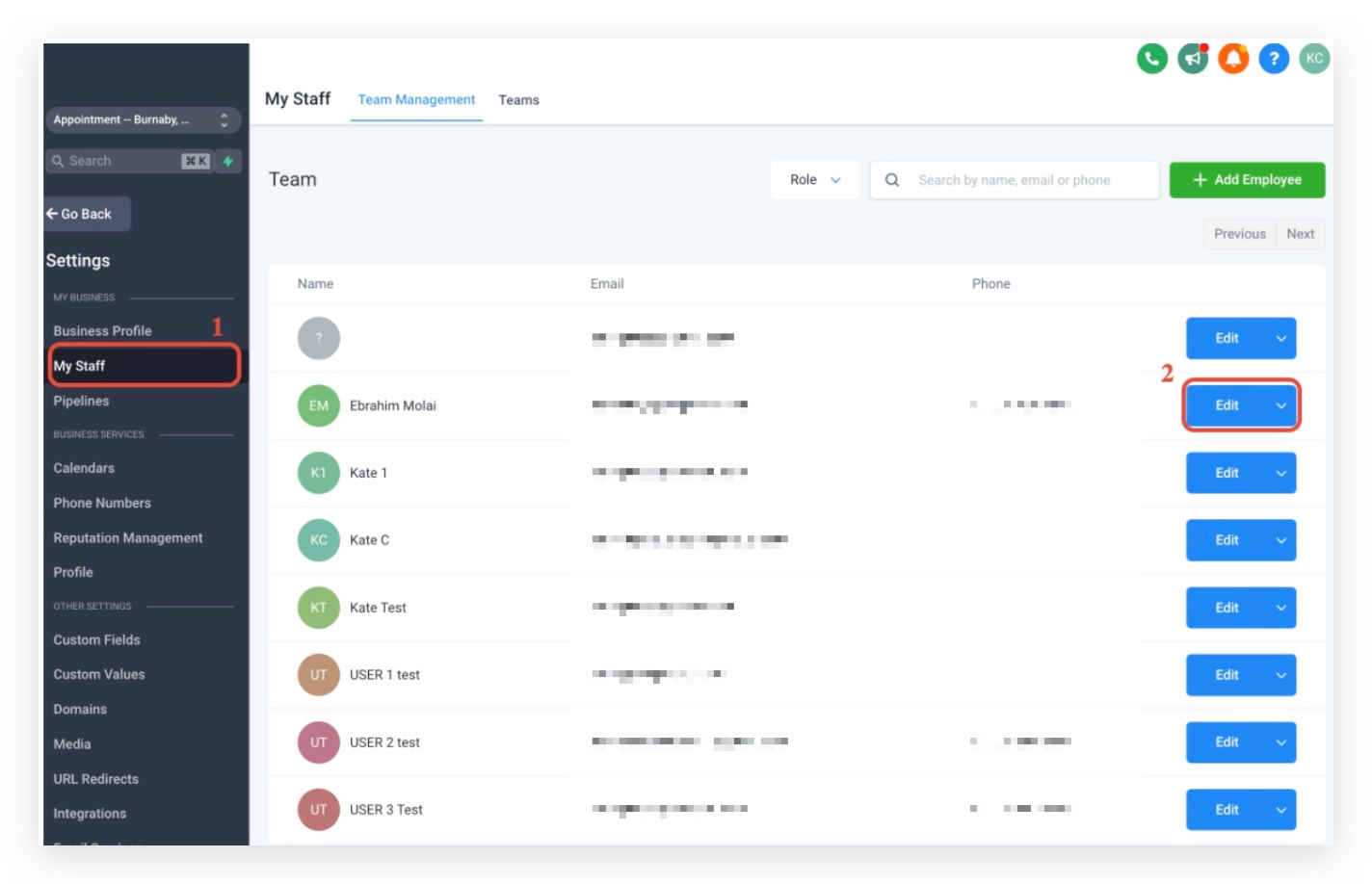Click the EM avatar for Ebrahim Molai
Image resolution: width=1372 pixels, height=884 pixels.
pyautogui.click(x=319, y=405)
